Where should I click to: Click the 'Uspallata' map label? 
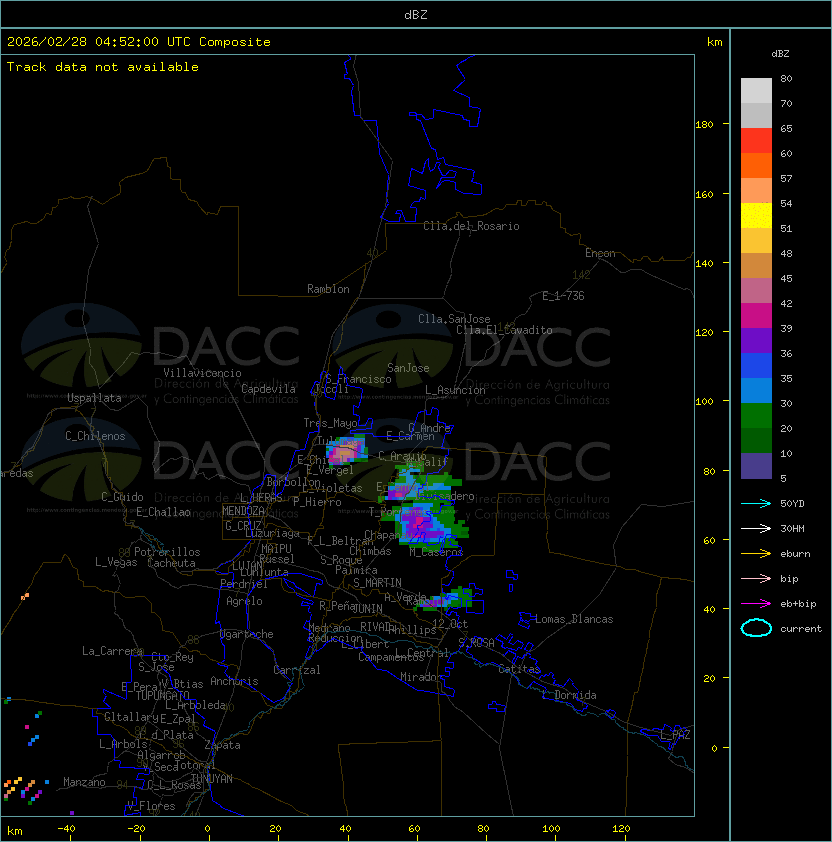95,398
